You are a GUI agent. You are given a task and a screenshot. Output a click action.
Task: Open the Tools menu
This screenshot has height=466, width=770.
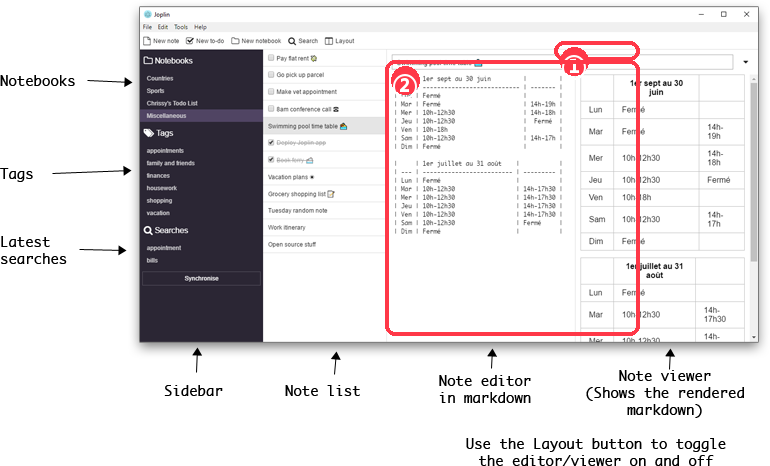[x=181, y=27]
